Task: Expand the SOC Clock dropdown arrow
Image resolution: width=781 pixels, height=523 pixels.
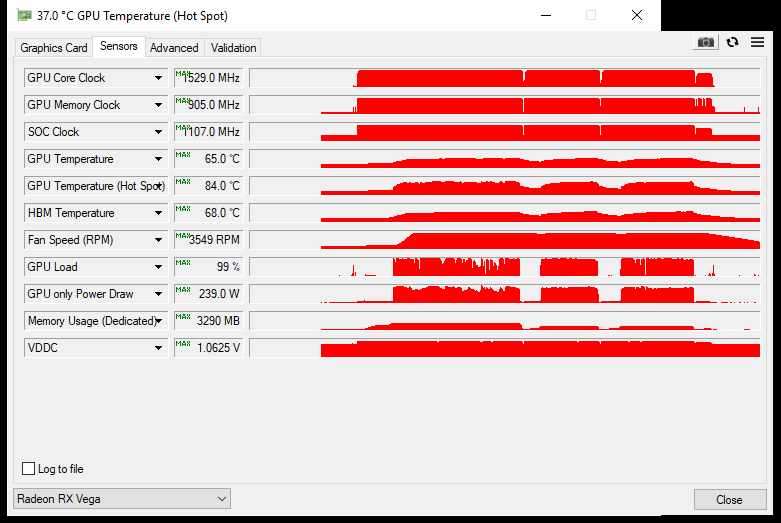Action: [158, 132]
